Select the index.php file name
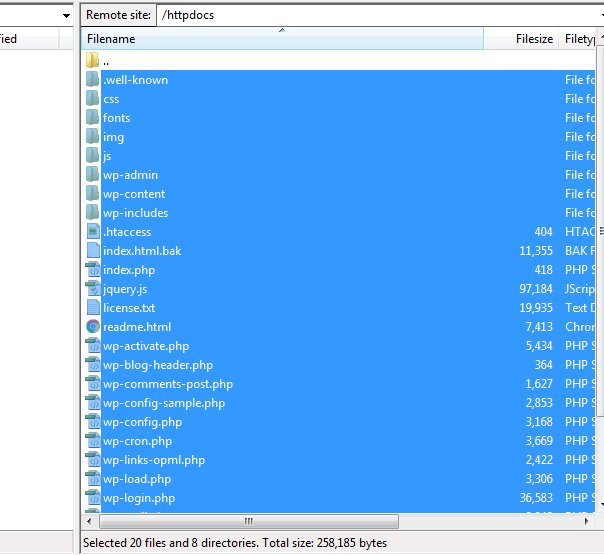Viewport: 604px width, 555px height. coord(129,270)
